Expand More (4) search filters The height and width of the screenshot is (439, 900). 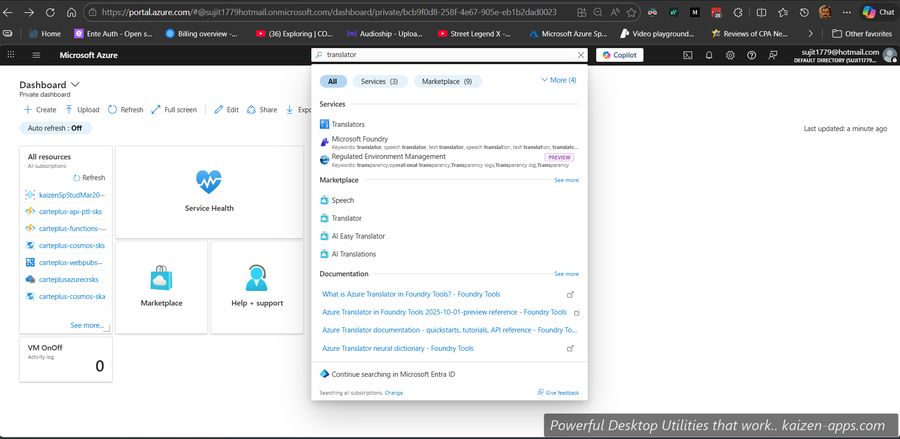558,80
